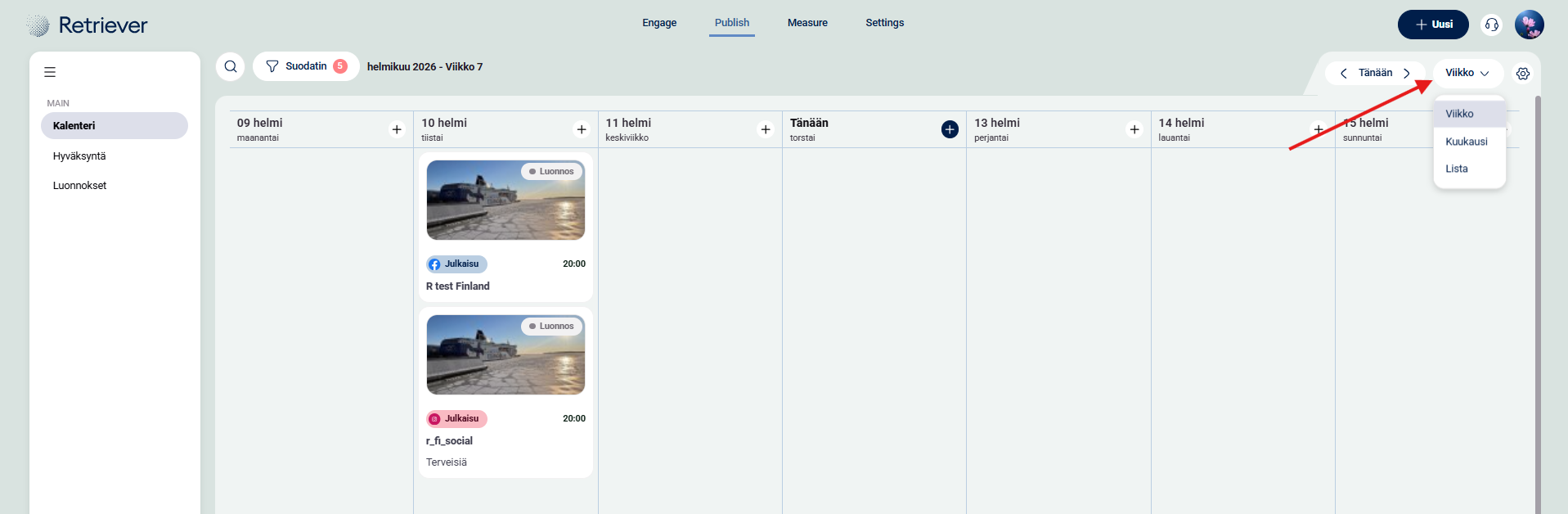Viewport: 1568px width, 514px height.
Task: Switch to Engage tab
Action: pyautogui.click(x=659, y=23)
